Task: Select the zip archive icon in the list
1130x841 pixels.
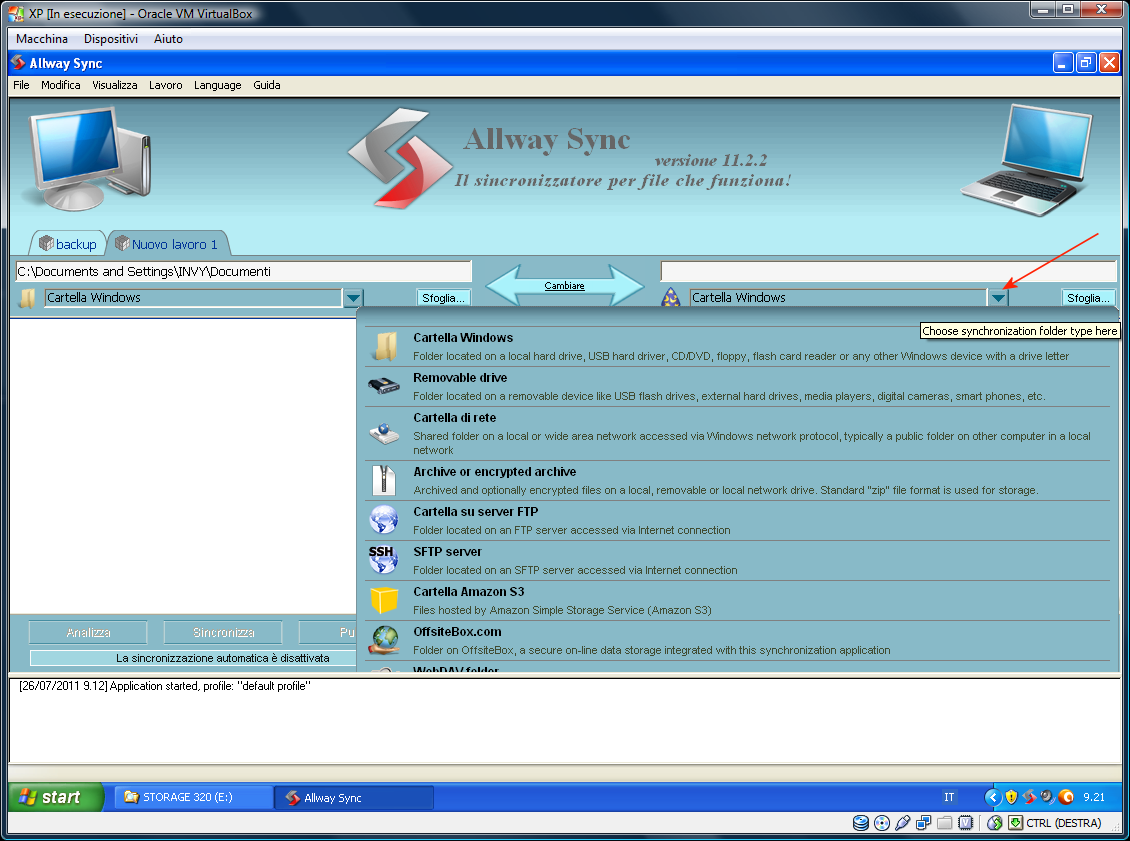Action: tap(384, 480)
